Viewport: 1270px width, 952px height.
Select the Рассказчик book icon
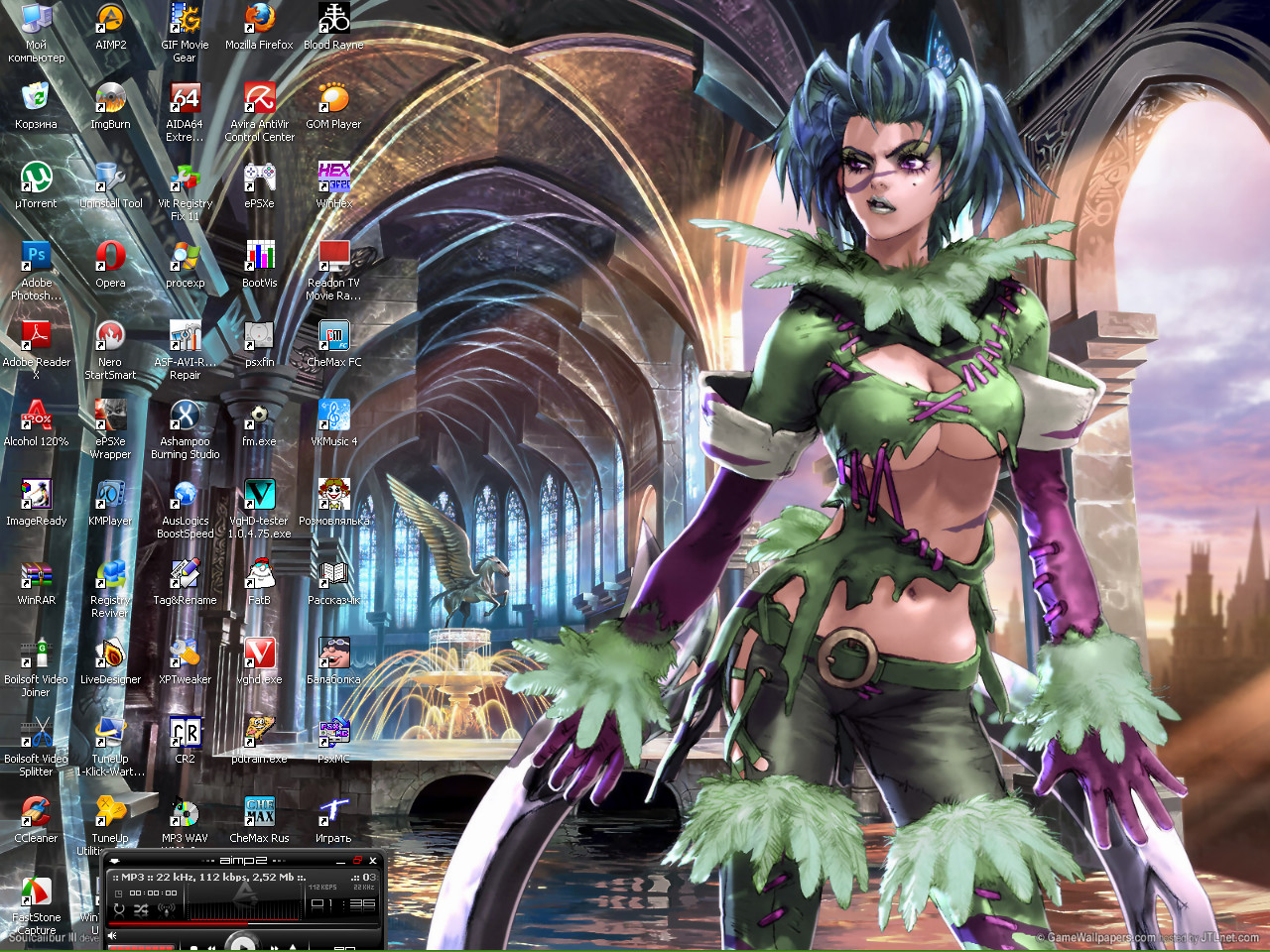333,574
